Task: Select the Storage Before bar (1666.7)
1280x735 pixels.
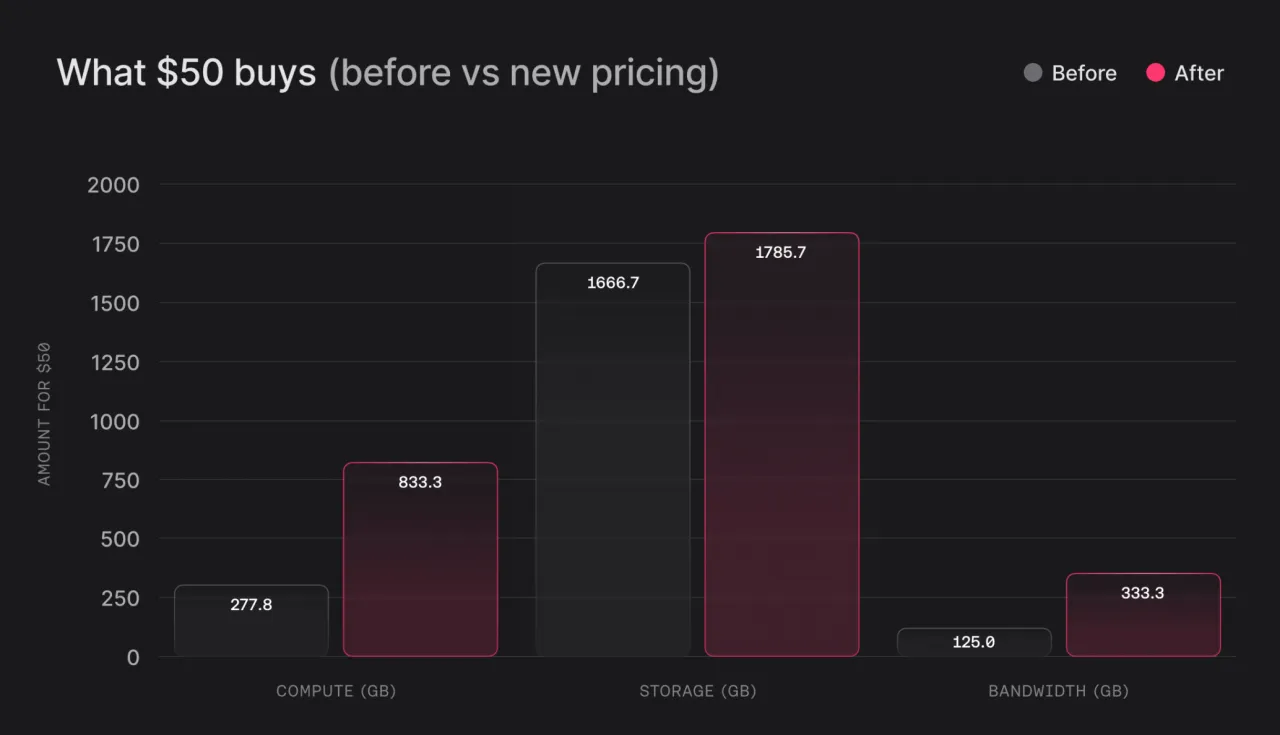Action: point(613,460)
